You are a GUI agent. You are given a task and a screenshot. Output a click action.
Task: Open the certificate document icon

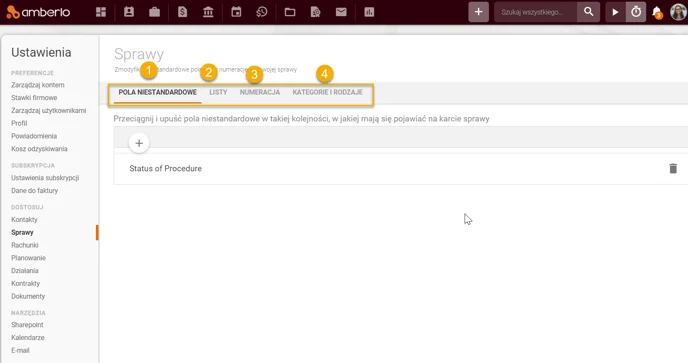click(x=315, y=12)
